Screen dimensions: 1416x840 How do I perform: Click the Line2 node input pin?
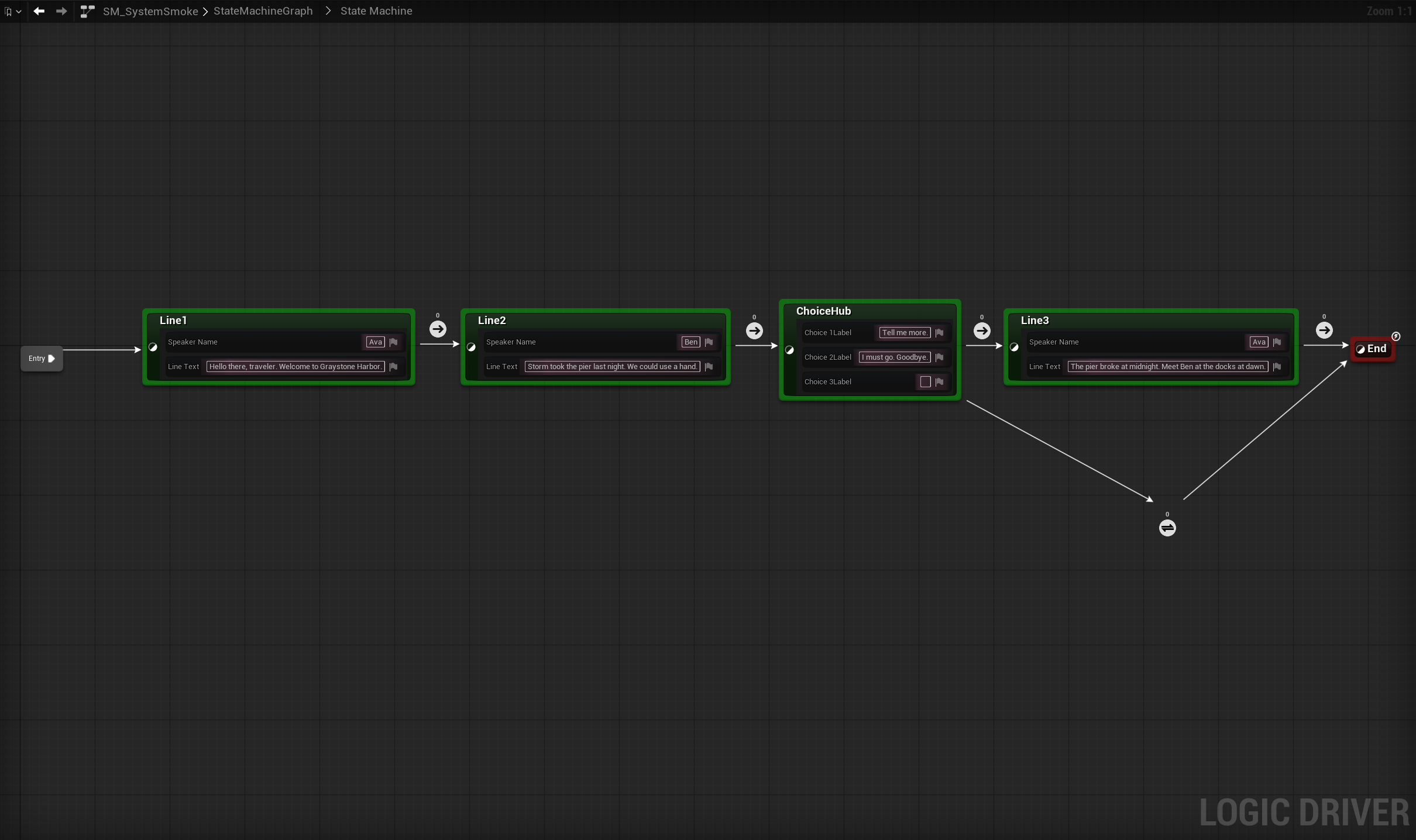tap(472, 347)
